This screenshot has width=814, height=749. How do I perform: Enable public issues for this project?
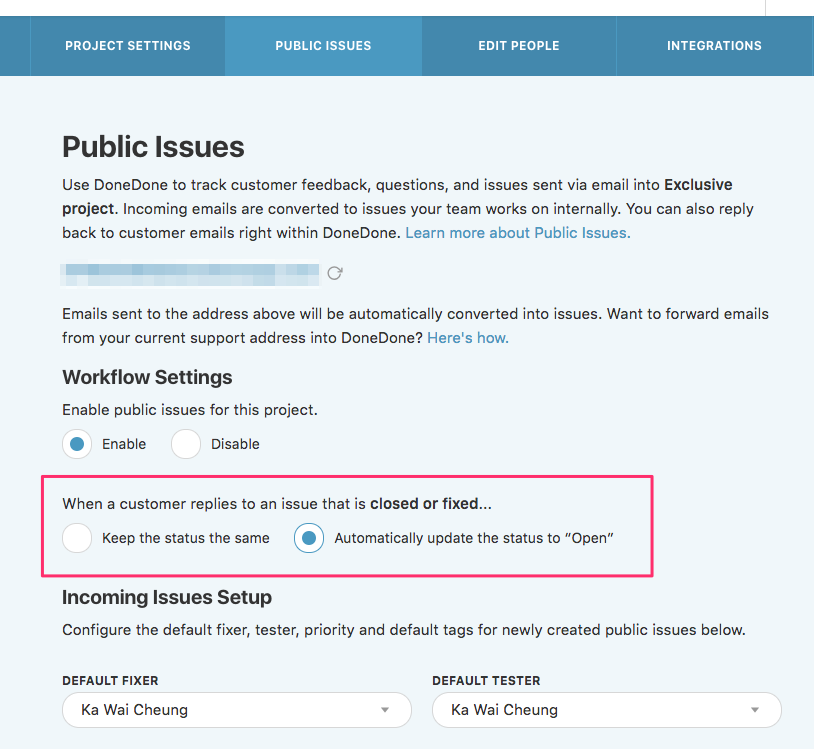(77, 444)
